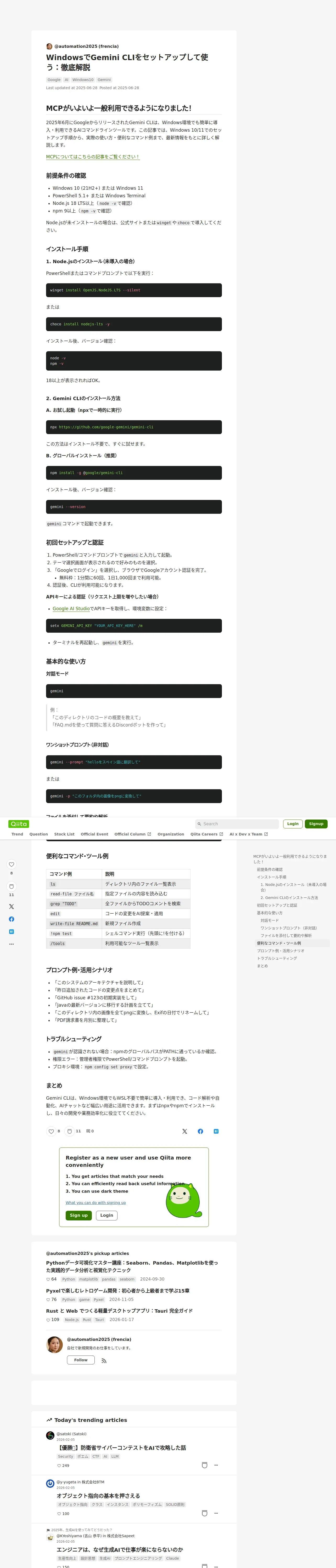This screenshot has height=1568, width=336.
Task: Open Pyxelで楽しむレトロゲーム開発 pickup article
Action: [x=118, y=1290]
